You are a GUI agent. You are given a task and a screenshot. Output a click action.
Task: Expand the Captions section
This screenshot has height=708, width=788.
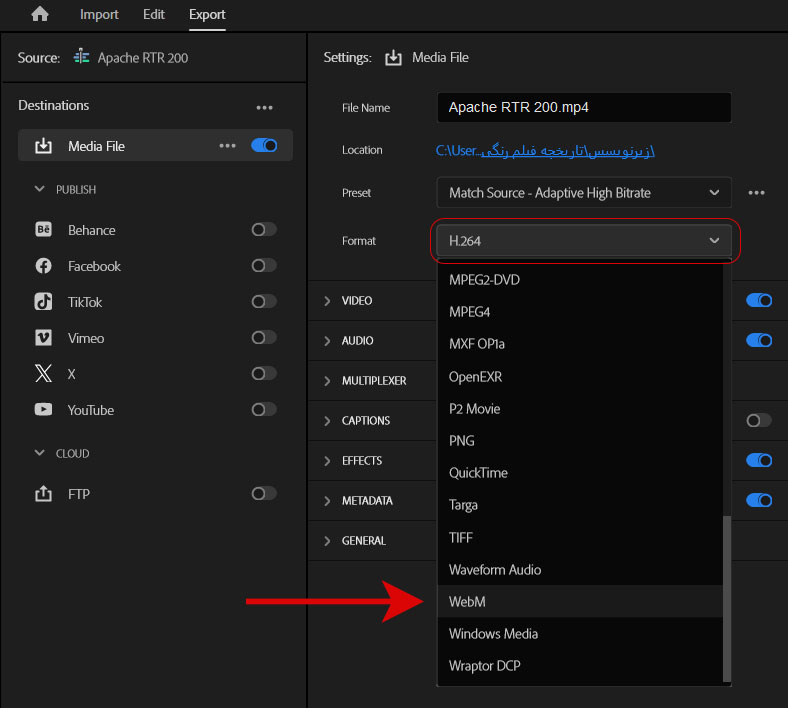[327, 421]
